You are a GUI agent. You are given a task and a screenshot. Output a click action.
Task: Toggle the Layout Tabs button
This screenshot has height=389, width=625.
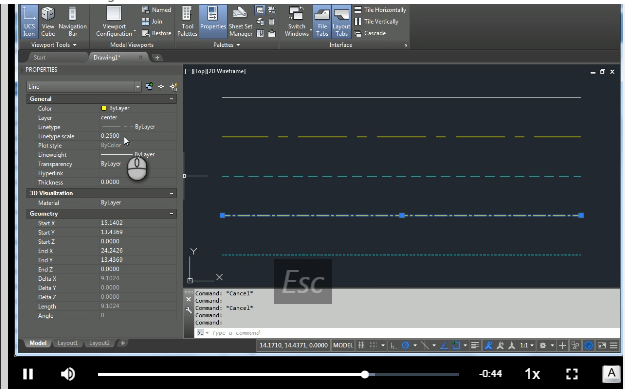tap(341, 22)
